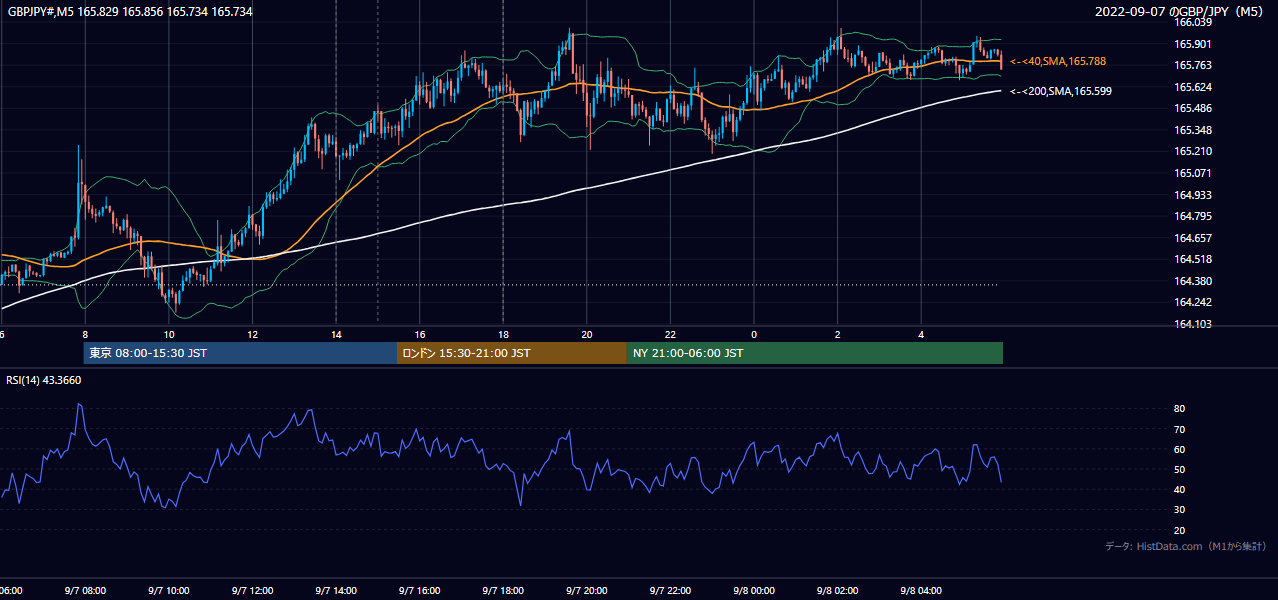Click price axis value 164.933

point(1193,195)
